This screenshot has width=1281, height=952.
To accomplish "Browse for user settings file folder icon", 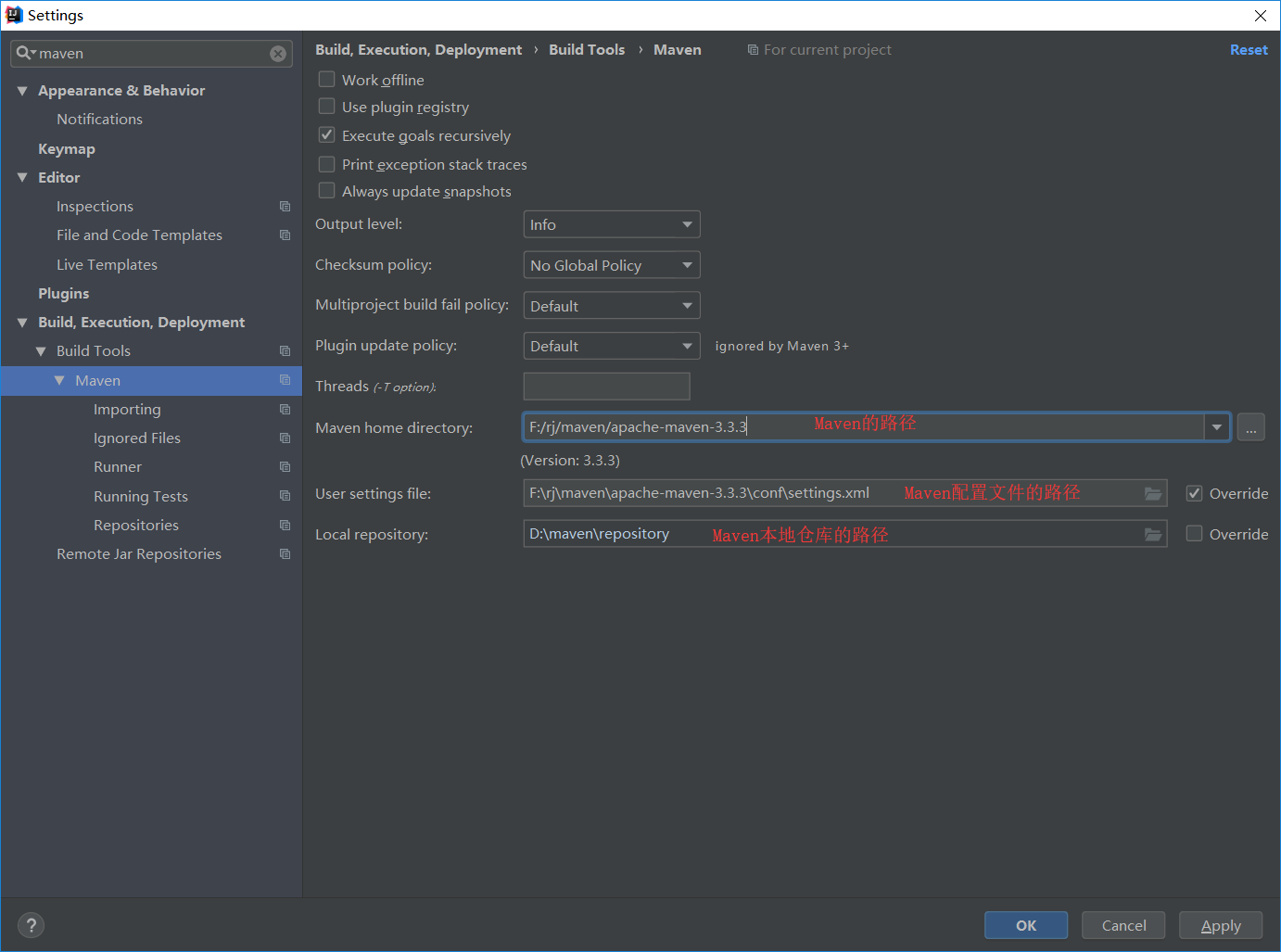I will pos(1153,494).
